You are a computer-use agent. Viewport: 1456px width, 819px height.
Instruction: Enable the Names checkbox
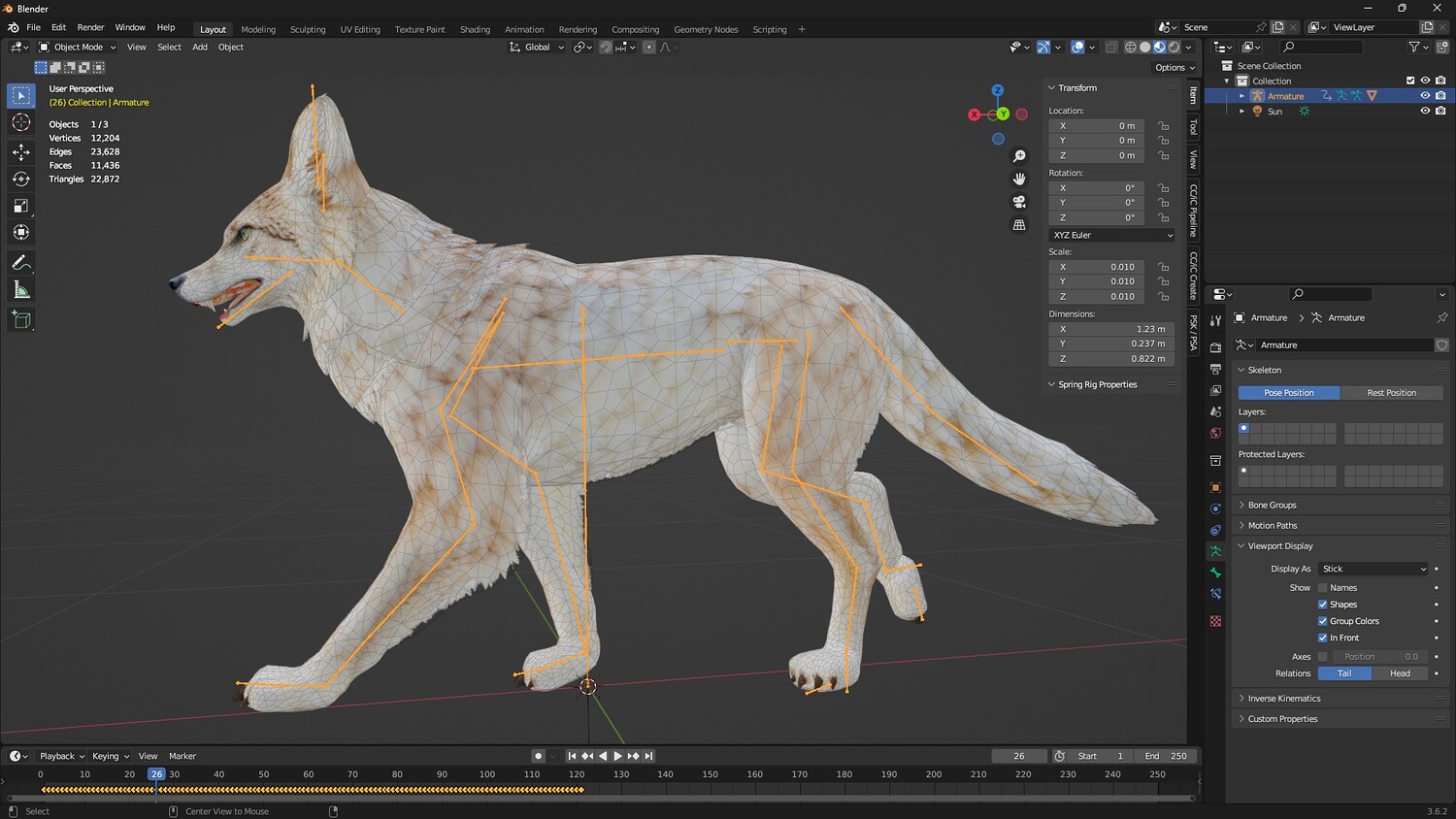coord(1322,588)
